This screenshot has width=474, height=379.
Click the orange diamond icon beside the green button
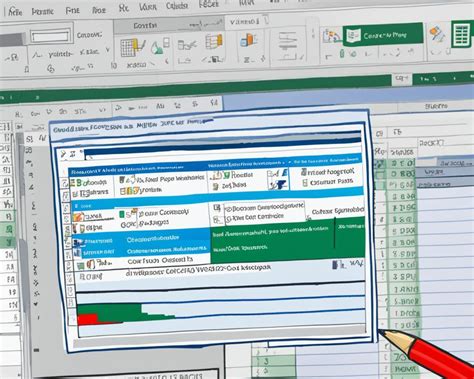point(437,33)
